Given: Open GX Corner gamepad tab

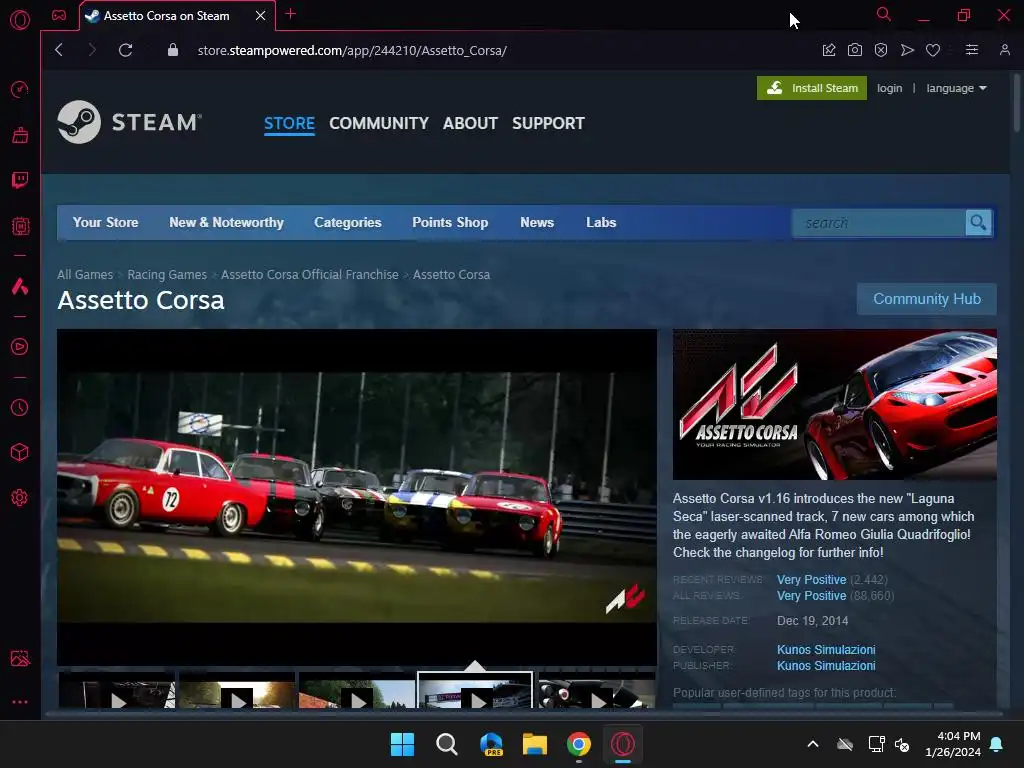Looking at the screenshot, I should (x=59, y=15).
